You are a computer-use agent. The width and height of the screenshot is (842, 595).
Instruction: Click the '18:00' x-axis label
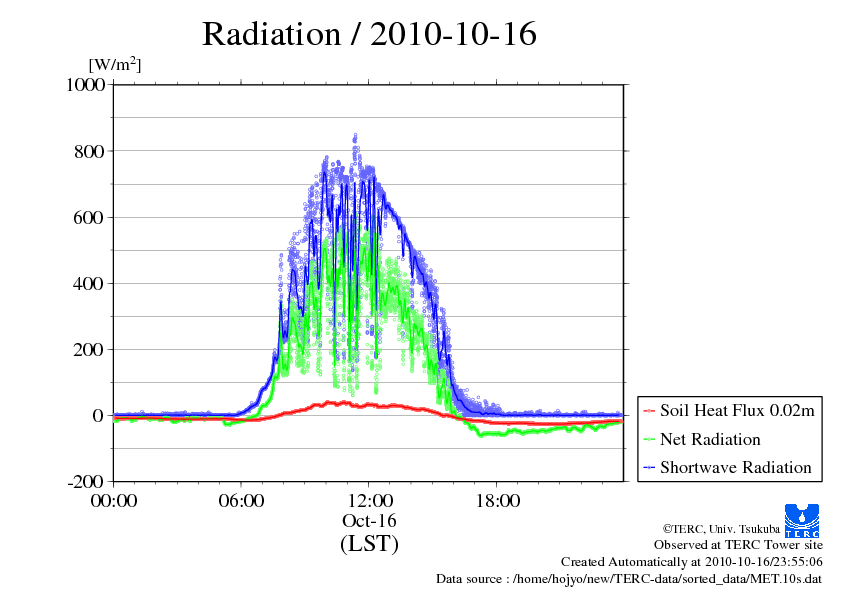click(497, 501)
